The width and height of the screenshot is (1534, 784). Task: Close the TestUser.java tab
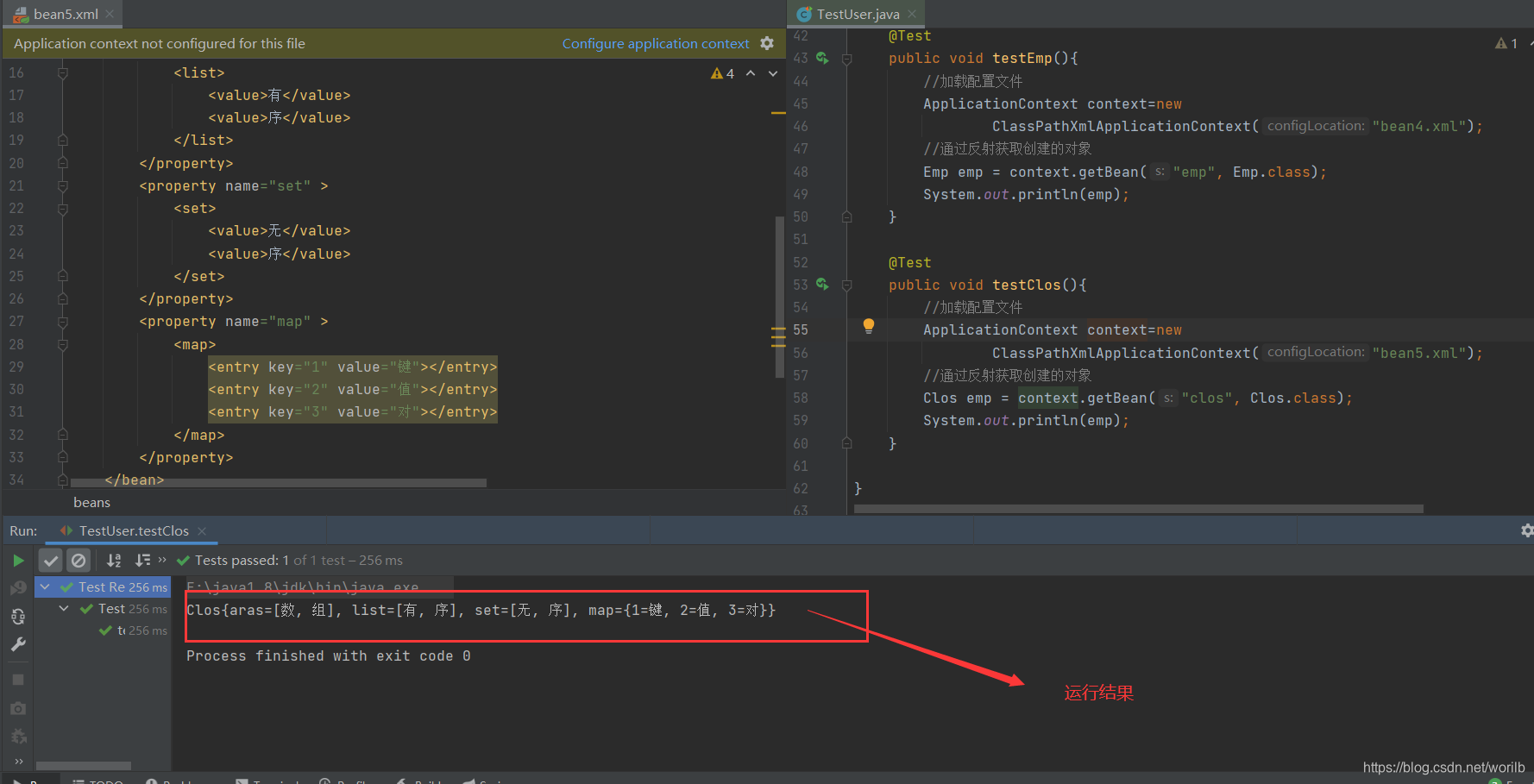coord(912,14)
